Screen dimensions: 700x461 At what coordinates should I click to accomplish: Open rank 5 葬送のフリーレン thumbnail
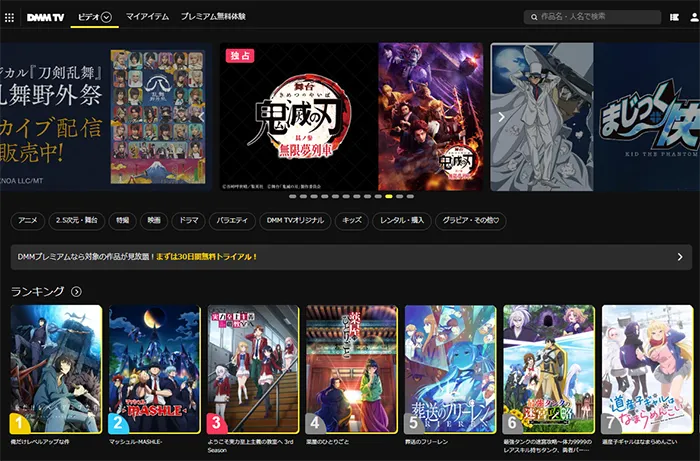coord(450,368)
